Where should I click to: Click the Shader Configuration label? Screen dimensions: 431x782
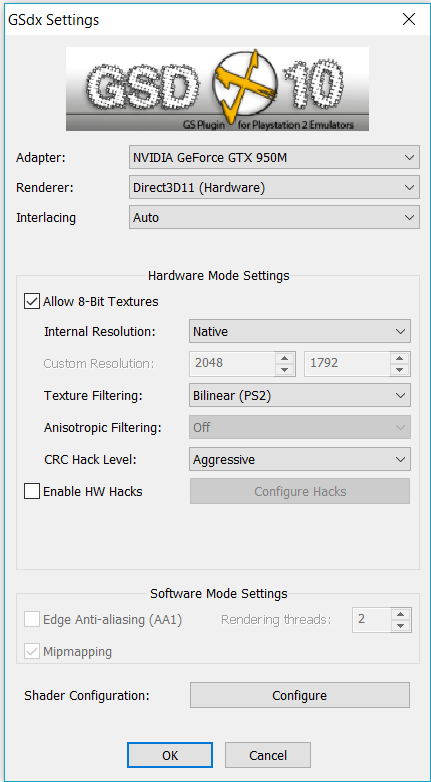pyautogui.click(x=87, y=696)
